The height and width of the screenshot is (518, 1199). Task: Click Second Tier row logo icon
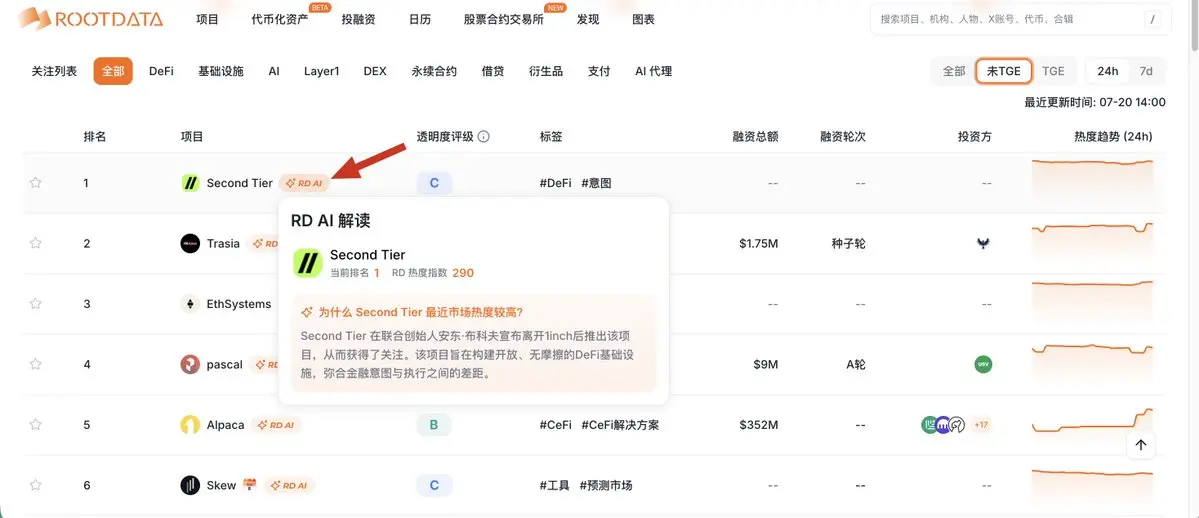190,183
